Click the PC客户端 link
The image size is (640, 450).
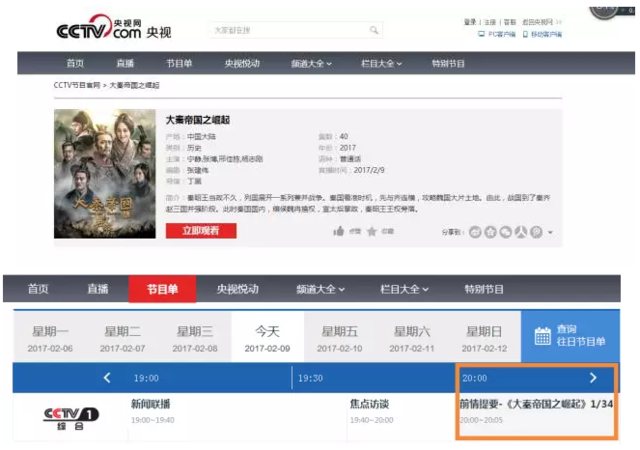pyautogui.click(x=502, y=34)
